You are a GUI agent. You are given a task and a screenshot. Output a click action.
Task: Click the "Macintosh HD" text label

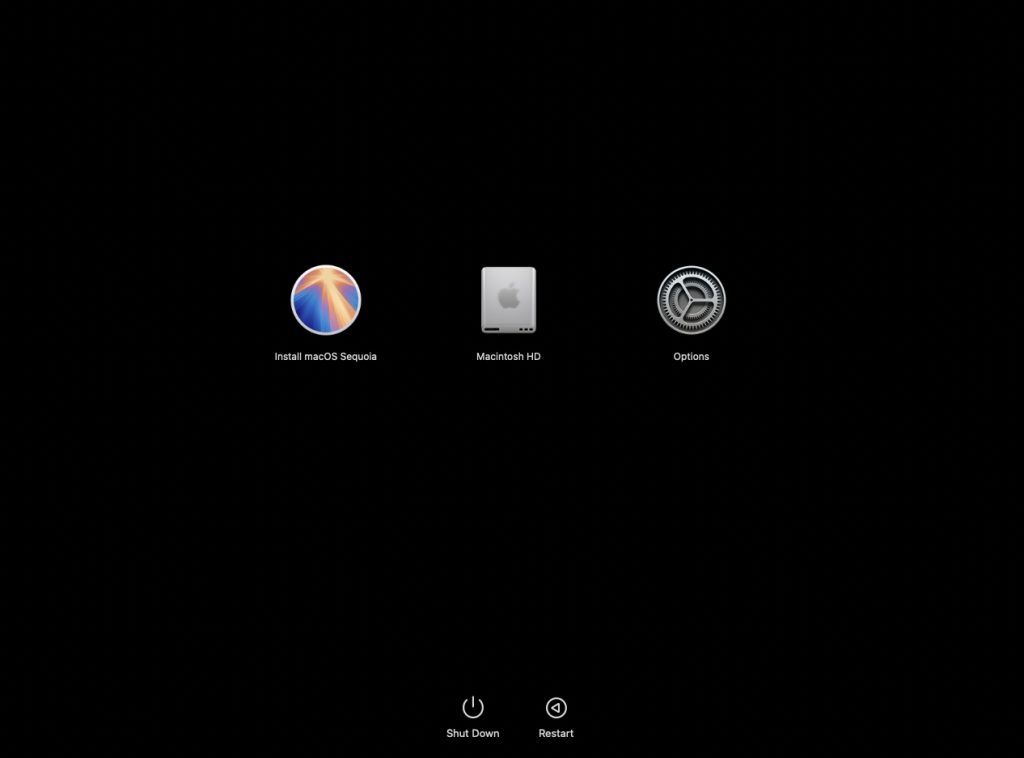pos(508,357)
